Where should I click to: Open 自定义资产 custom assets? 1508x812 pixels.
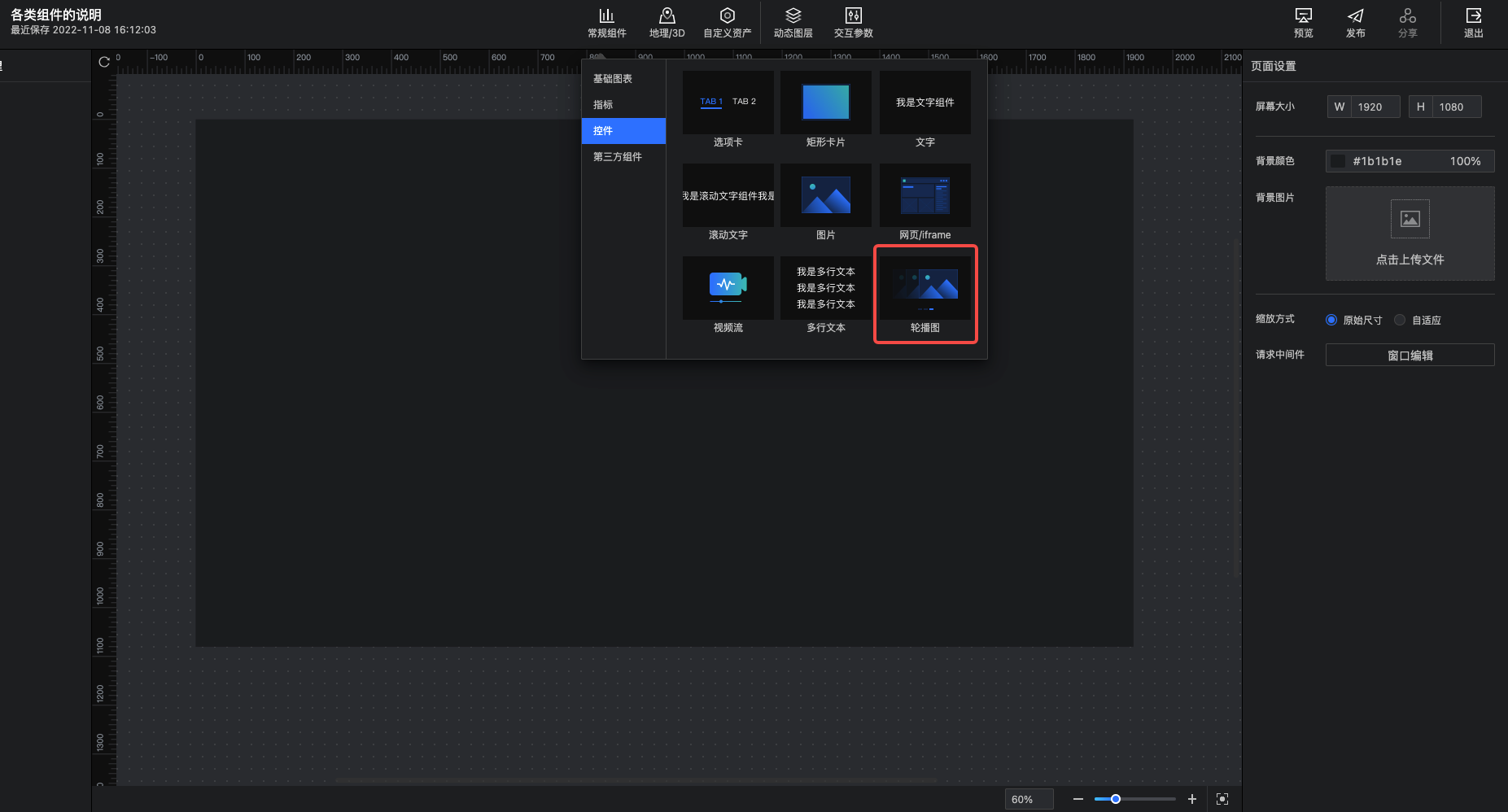pos(727,22)
